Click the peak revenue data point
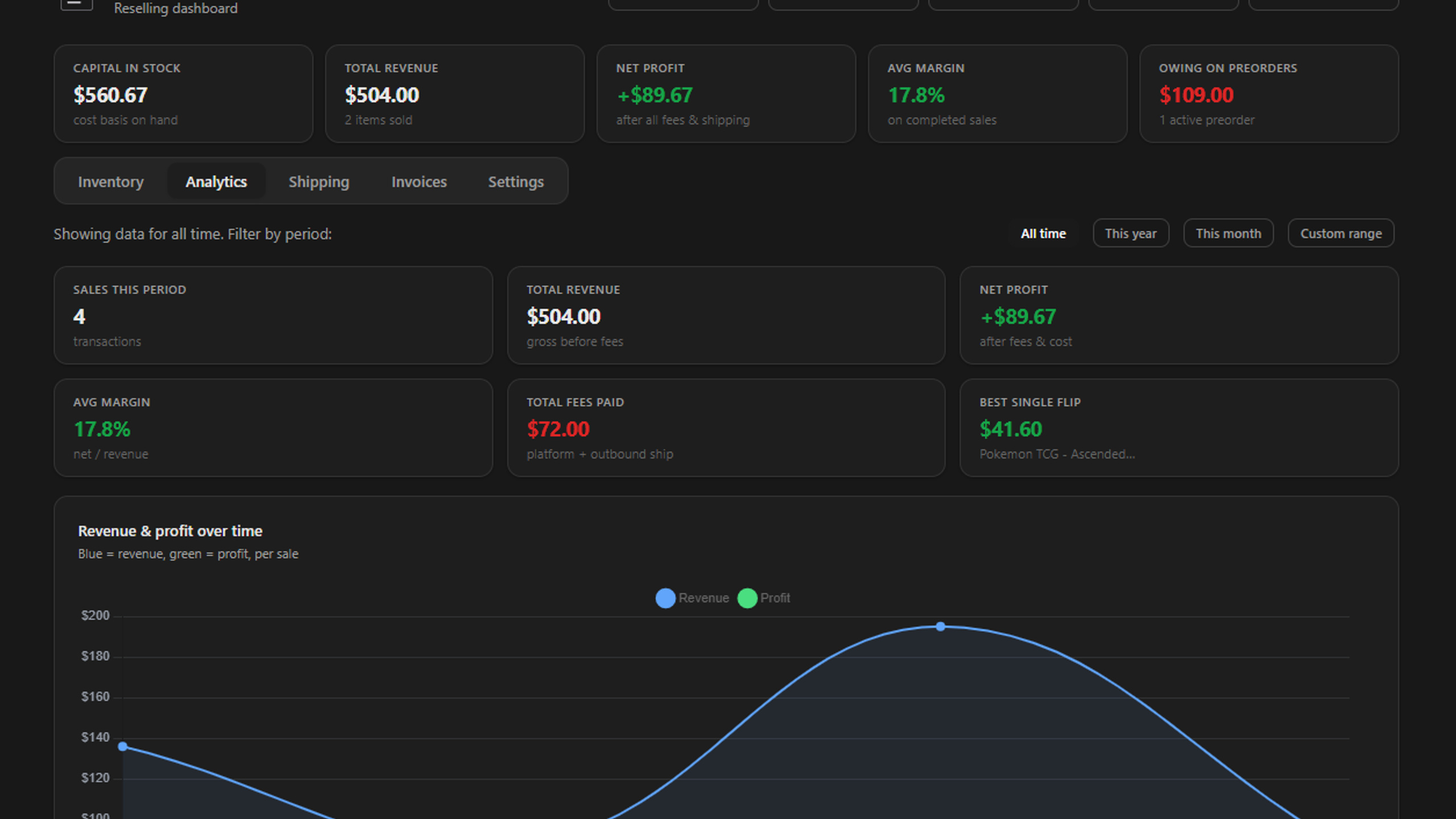This screenshot has width=1456, height=819. pos(941,627)
